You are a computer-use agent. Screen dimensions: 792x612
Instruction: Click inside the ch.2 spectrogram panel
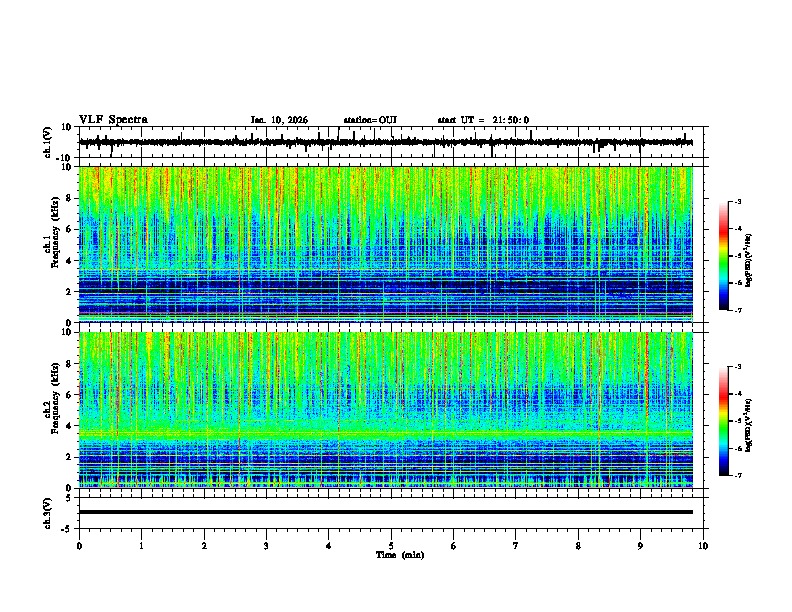pyautogui.click(x=386, y=410)
